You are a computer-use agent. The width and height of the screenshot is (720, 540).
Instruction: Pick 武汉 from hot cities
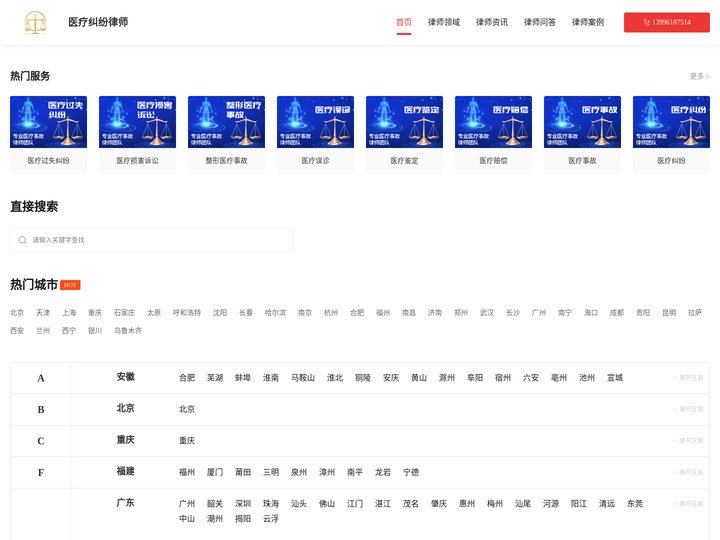(x=487, y=313)
